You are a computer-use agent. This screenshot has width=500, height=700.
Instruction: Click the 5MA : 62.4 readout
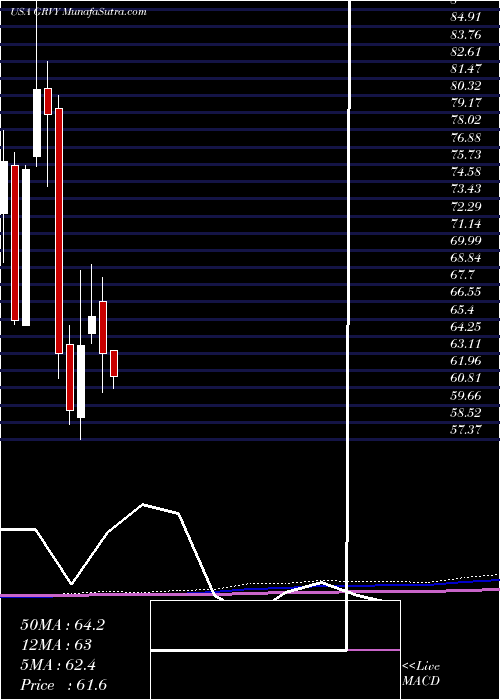59,665
